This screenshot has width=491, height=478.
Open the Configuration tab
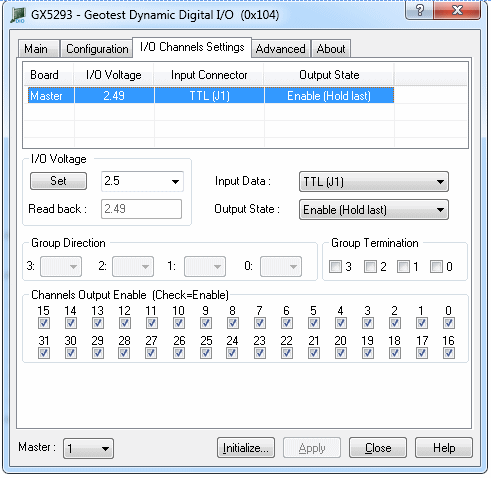[97, 49]
